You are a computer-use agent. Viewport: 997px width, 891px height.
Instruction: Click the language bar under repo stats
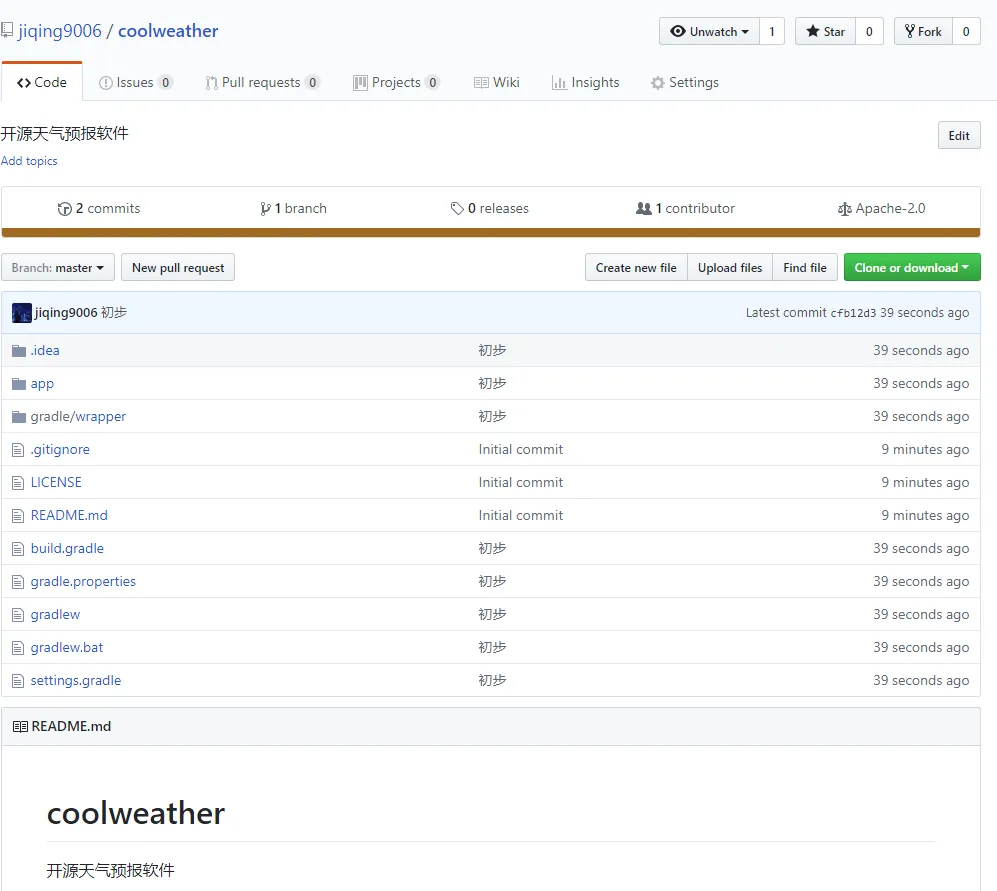coord(491,233)
